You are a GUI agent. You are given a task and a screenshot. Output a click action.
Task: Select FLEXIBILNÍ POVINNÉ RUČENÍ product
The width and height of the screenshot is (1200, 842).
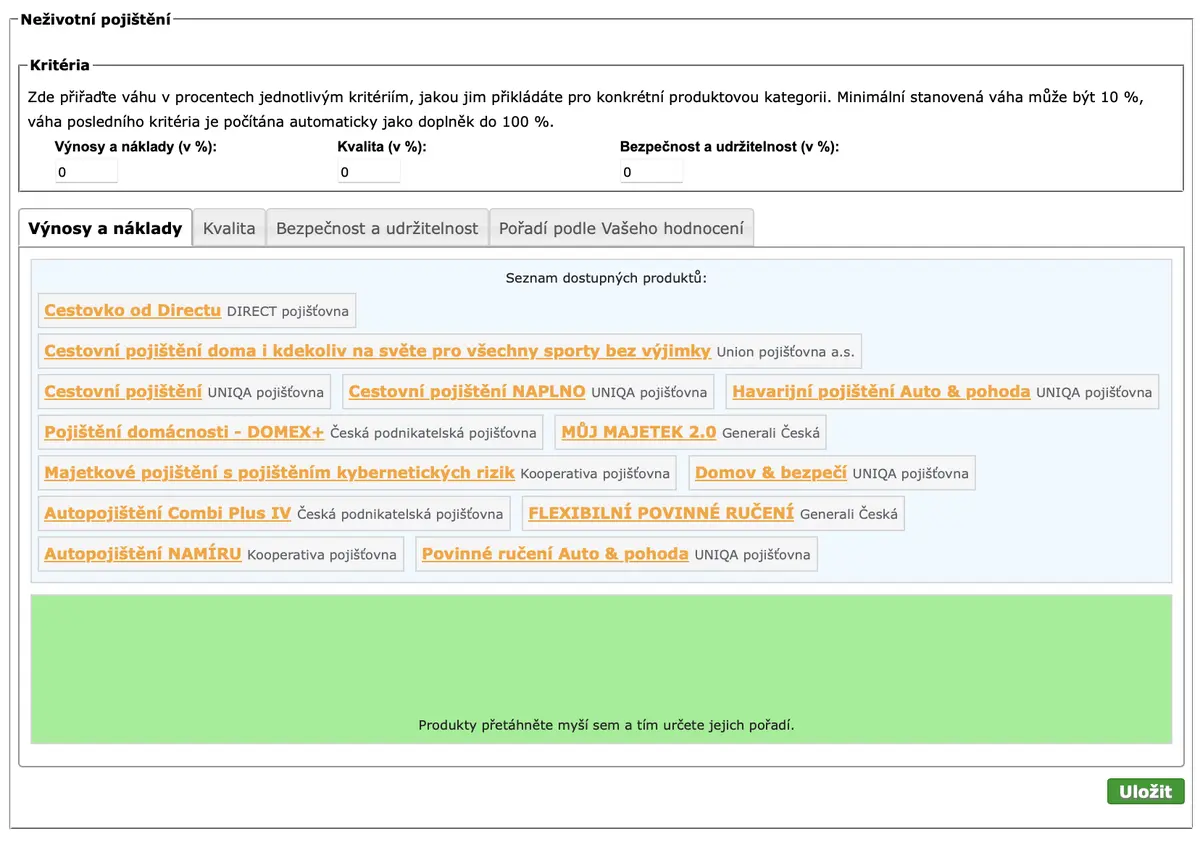coord(661,513)
